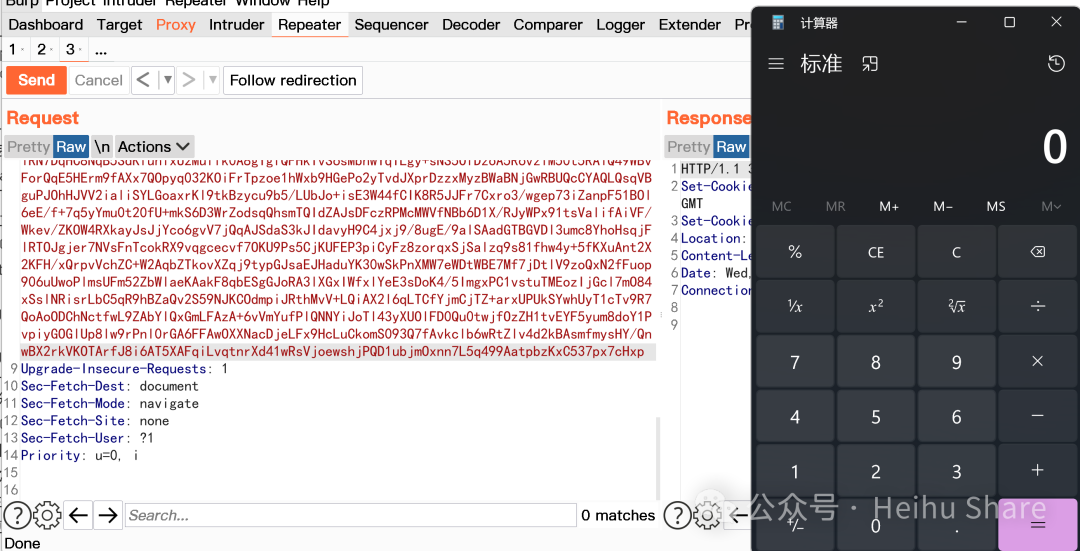Image resolution: width=1080 pixels, height=551 pixels.
Task: Open the Target tab
Action: tap(120, 25)
